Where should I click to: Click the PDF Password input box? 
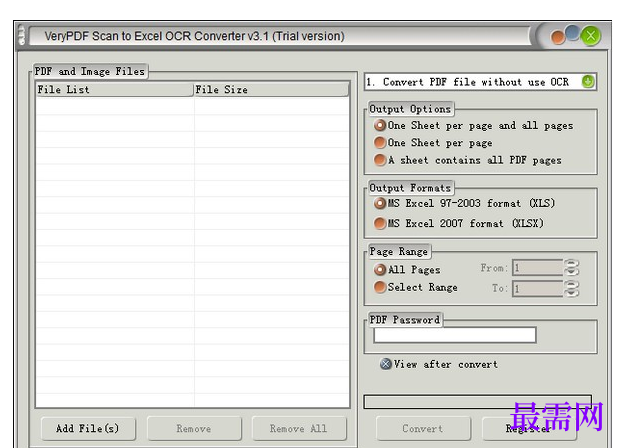(x=455, y=335)
